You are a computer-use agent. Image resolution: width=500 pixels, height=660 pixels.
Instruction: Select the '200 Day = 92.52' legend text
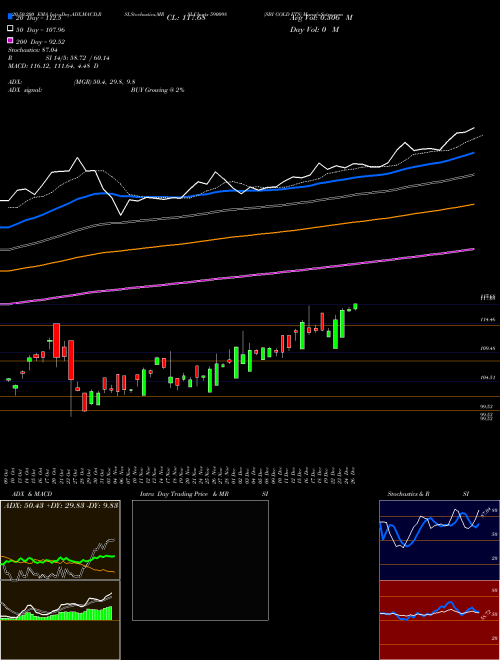[40, 42]
